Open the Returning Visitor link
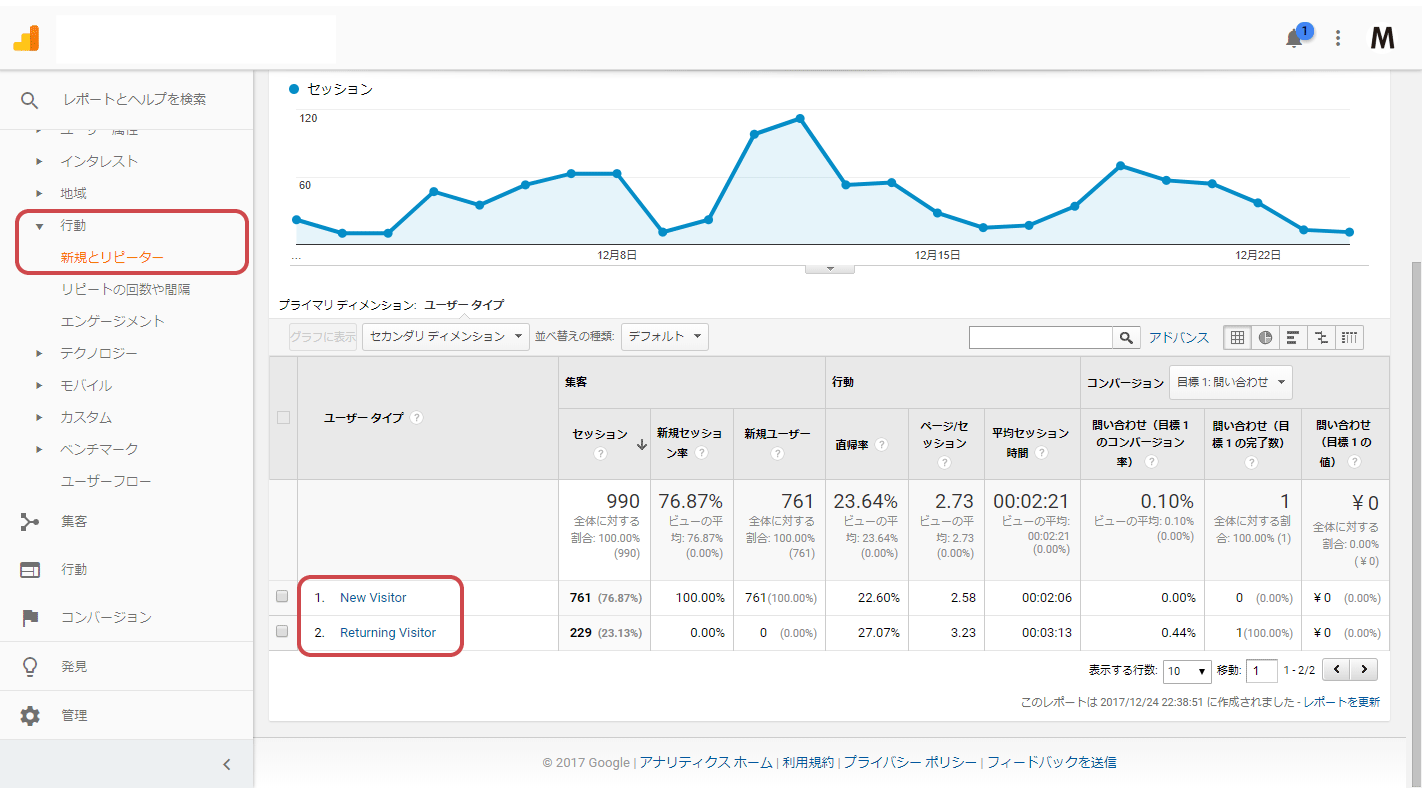The width and height of the screenshot is (1422, 794). (x=388, y=633)
